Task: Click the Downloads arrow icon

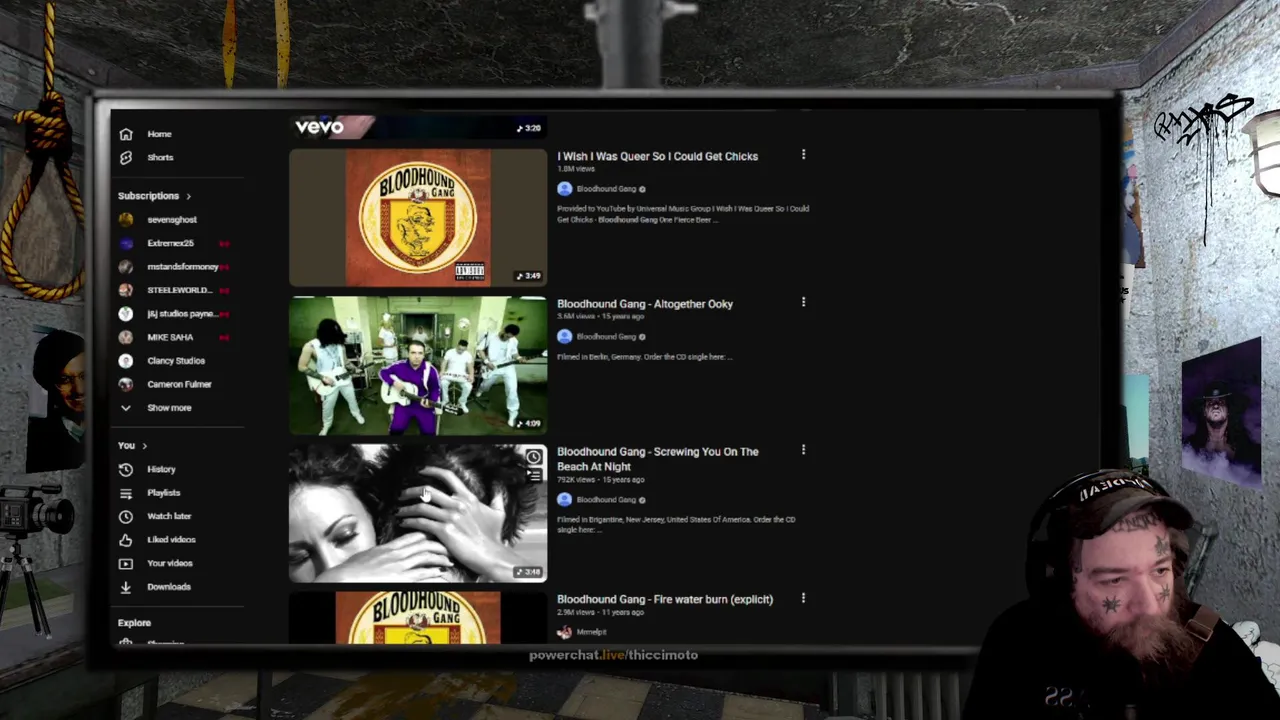Action: pos(125,587)
